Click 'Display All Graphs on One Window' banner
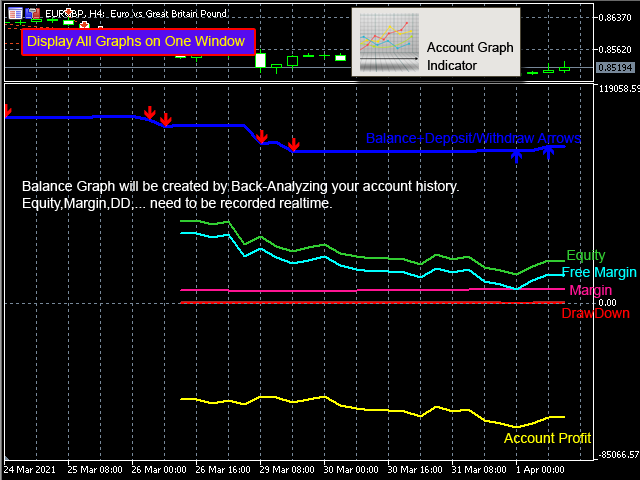 coord(138,42)
